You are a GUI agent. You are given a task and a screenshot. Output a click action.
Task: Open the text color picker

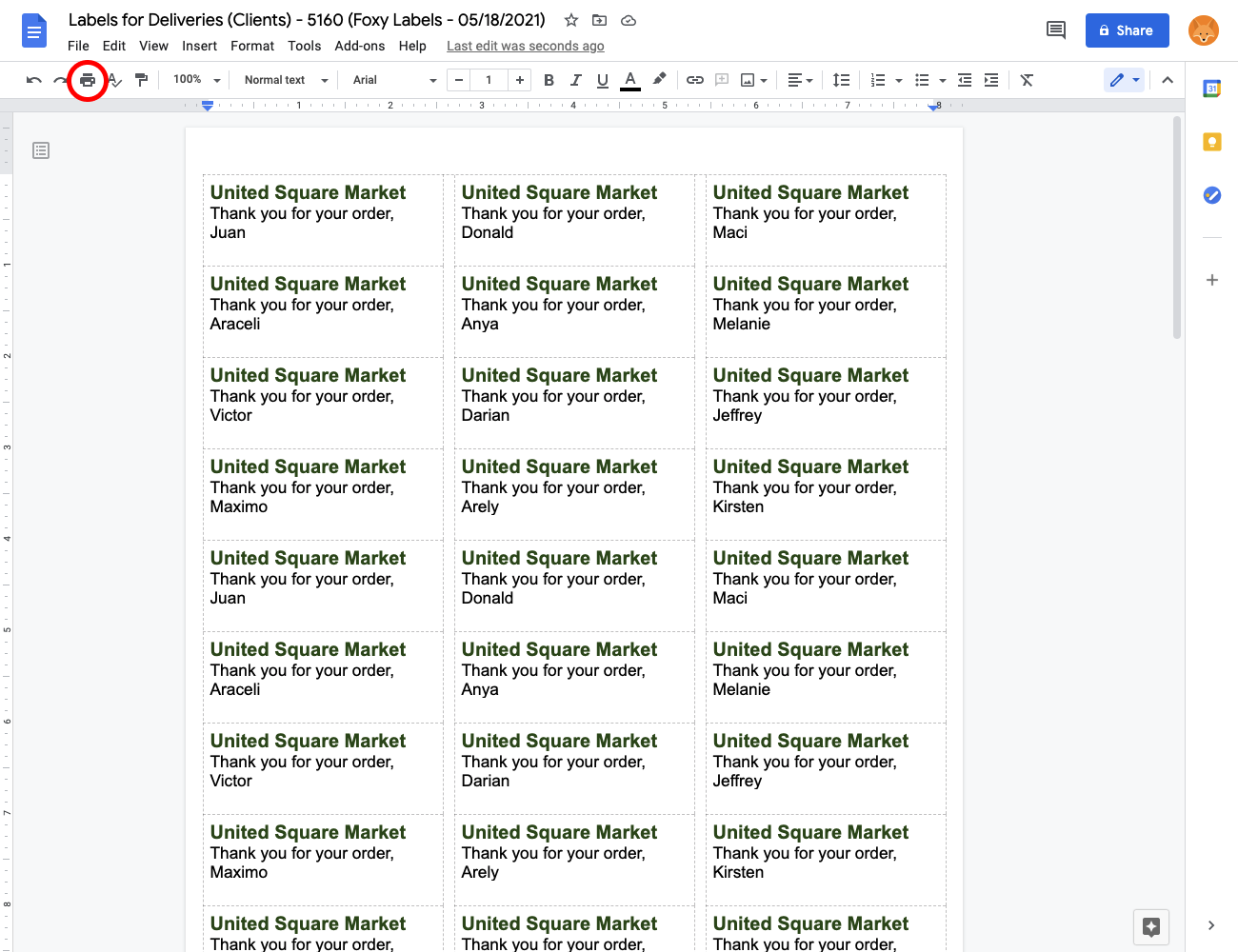tap(629, 80)
